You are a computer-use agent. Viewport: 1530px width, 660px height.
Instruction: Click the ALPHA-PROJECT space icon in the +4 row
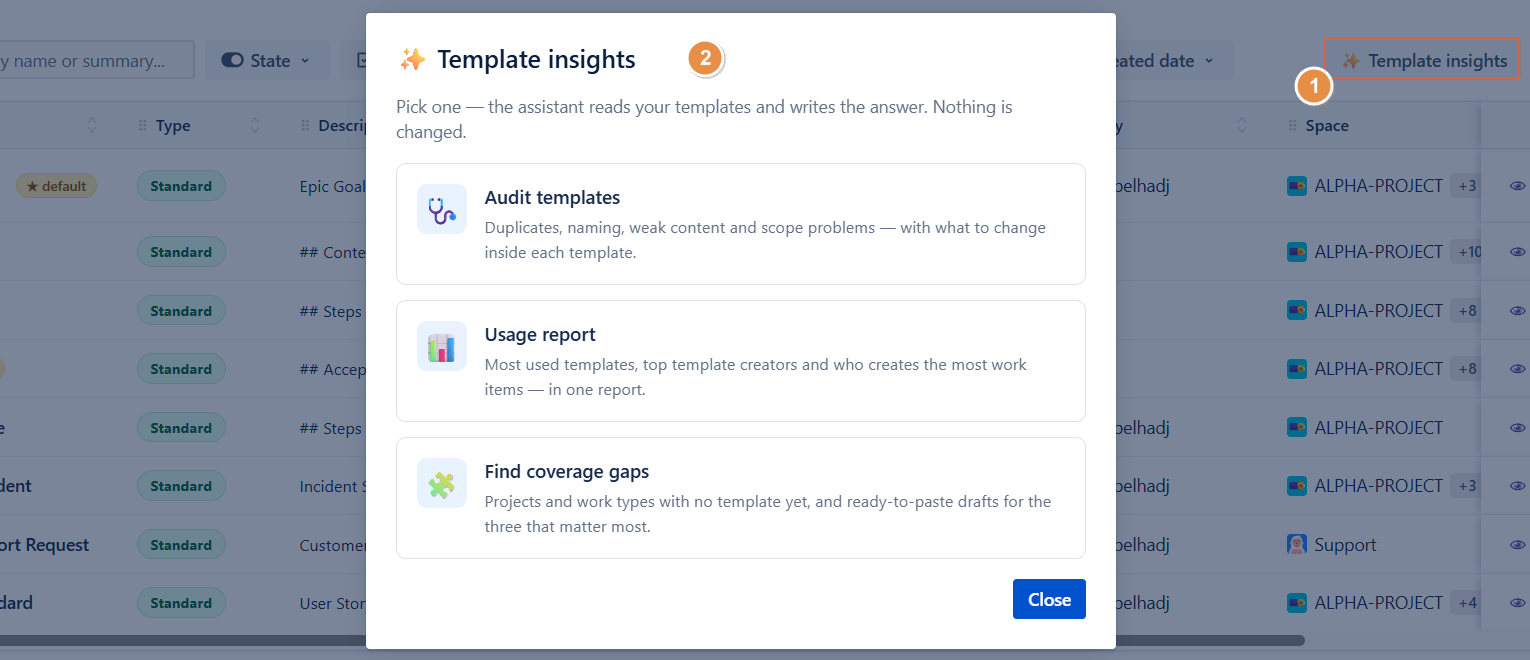point(1297,603)
